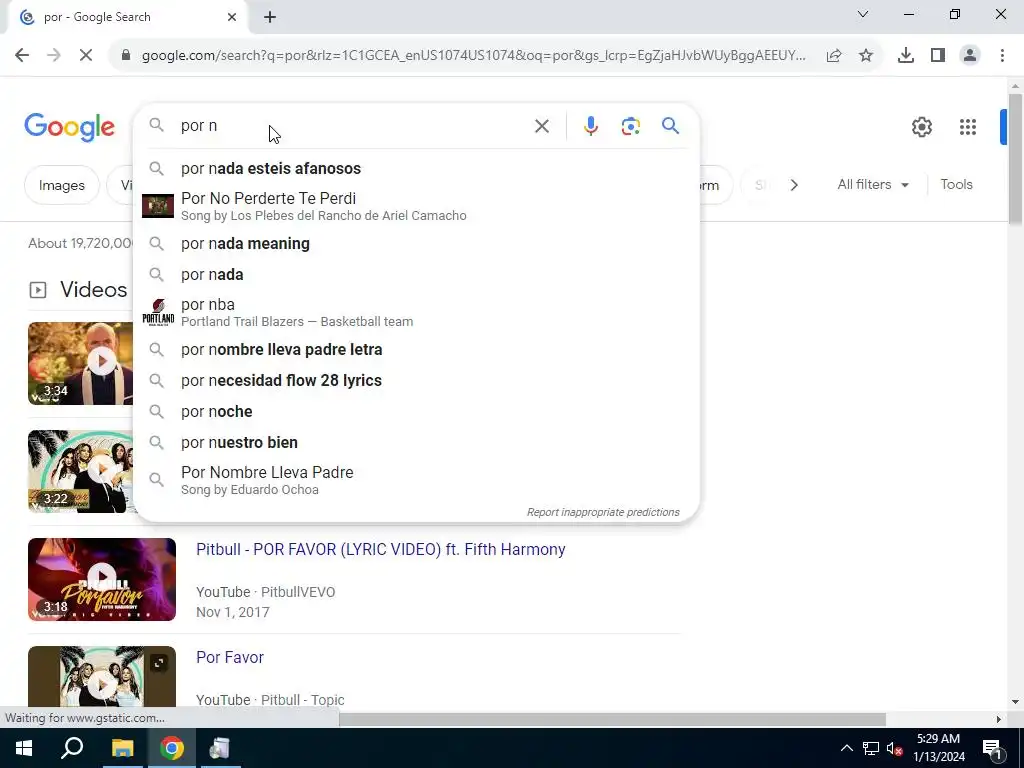
Task: Click inside the search box with 'por n'
Action: pyautogui.click(x=353, y=125)
